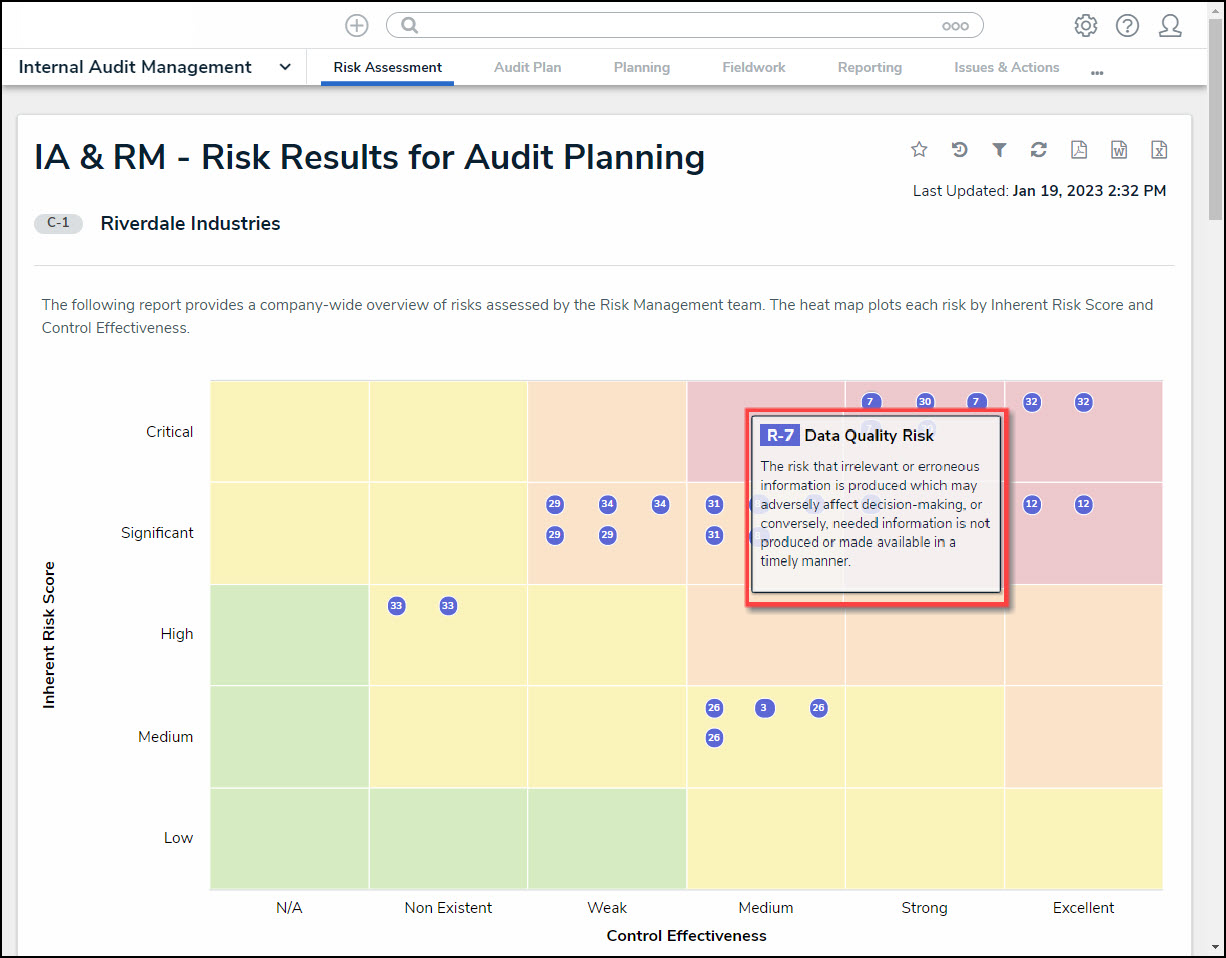This screenshot has height=958, width=1226.
Task: Export report as PDF
Action: pyautogui.click(x=1079, y=150)
